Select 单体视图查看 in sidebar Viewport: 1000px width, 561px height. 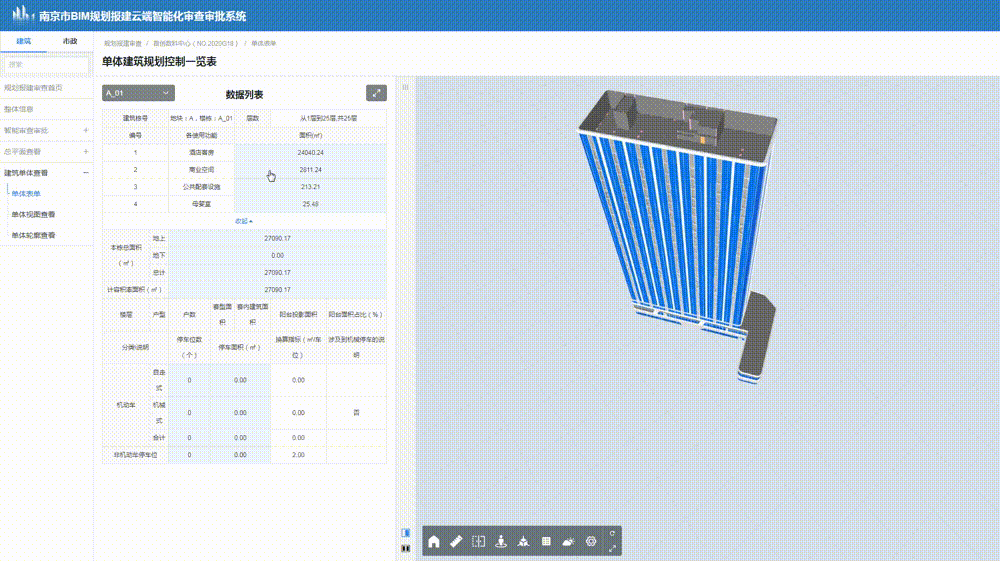[x=33, y=215]
